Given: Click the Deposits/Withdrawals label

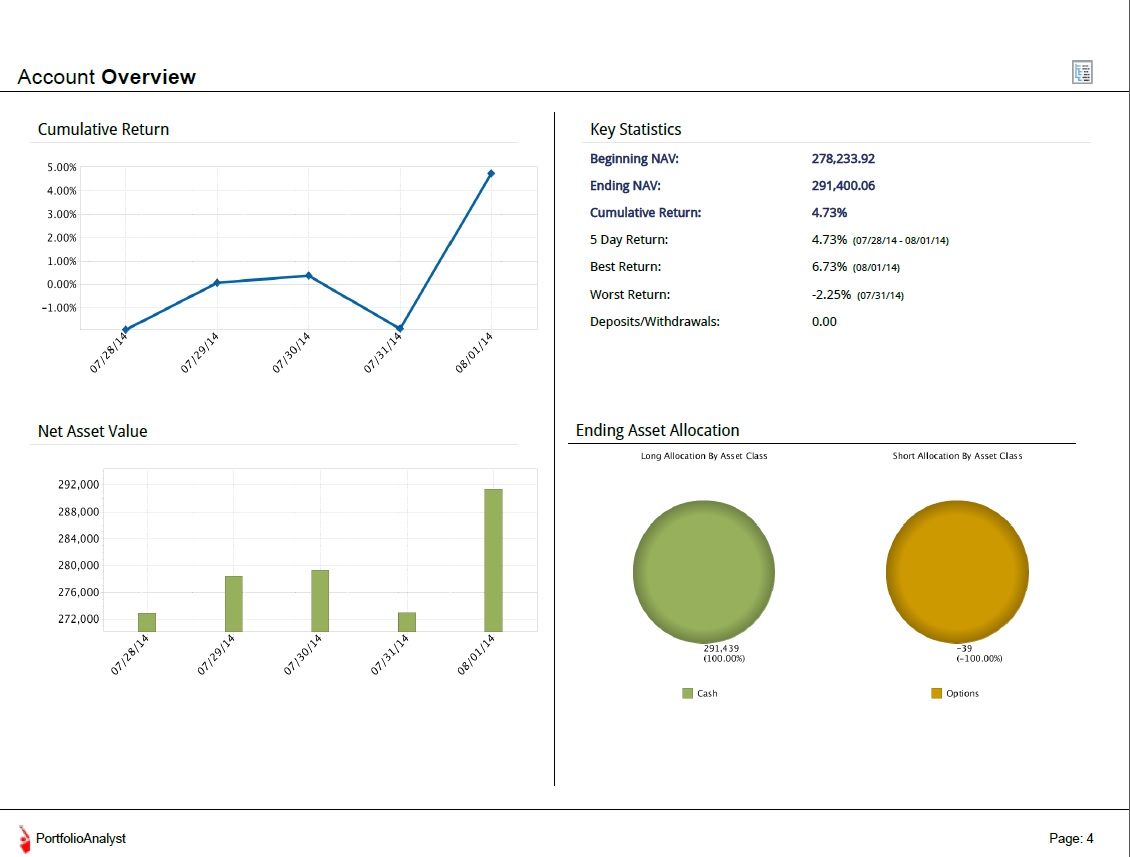Looking at the screenshot, I should click(654, 321).
